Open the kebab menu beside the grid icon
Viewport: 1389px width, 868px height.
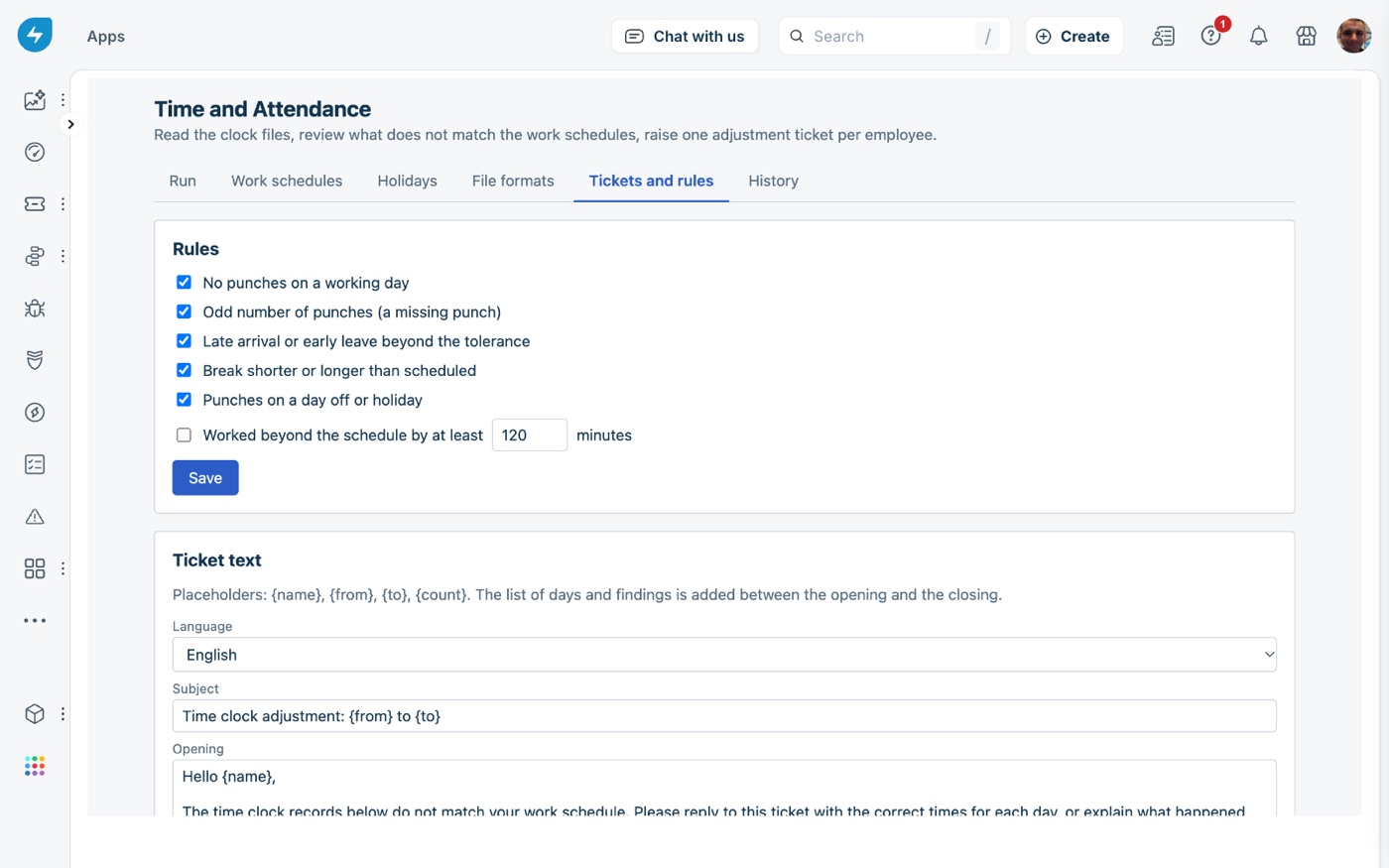pyautogui.click(x=63, y=568)
